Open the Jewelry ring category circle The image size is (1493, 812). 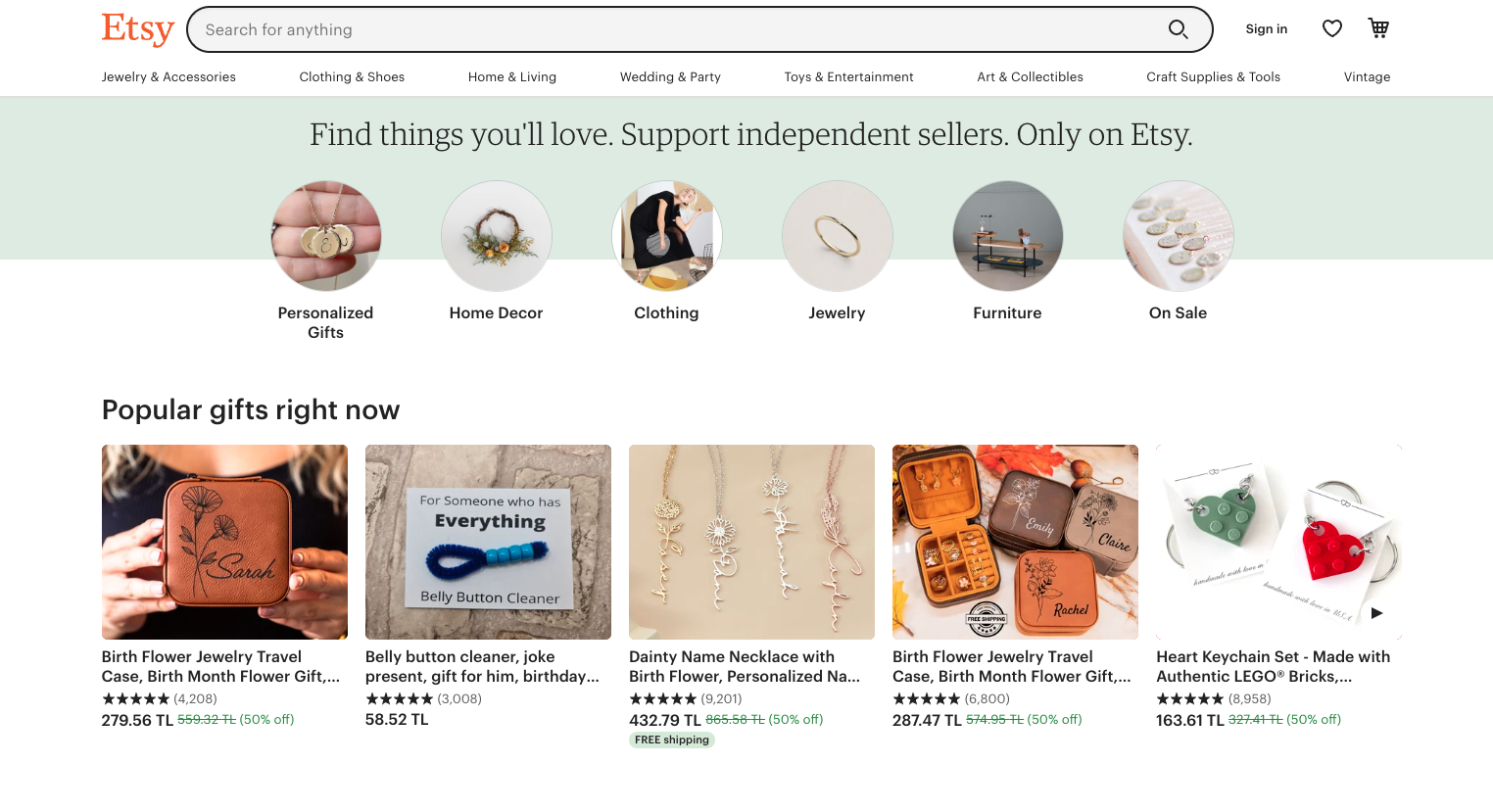coord(837,236)
